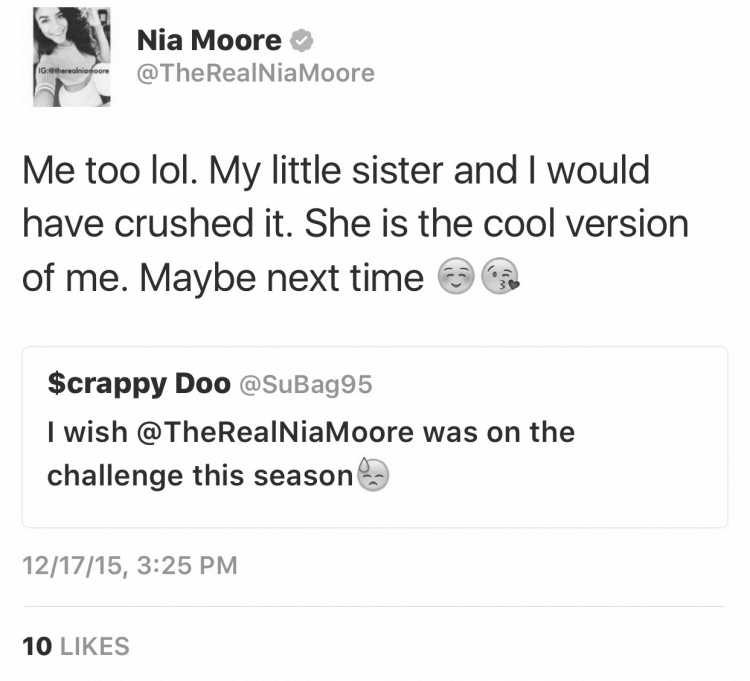Click 'She is the cool version' line
Viewport: 750px width, 681px height.
point(496,223)
